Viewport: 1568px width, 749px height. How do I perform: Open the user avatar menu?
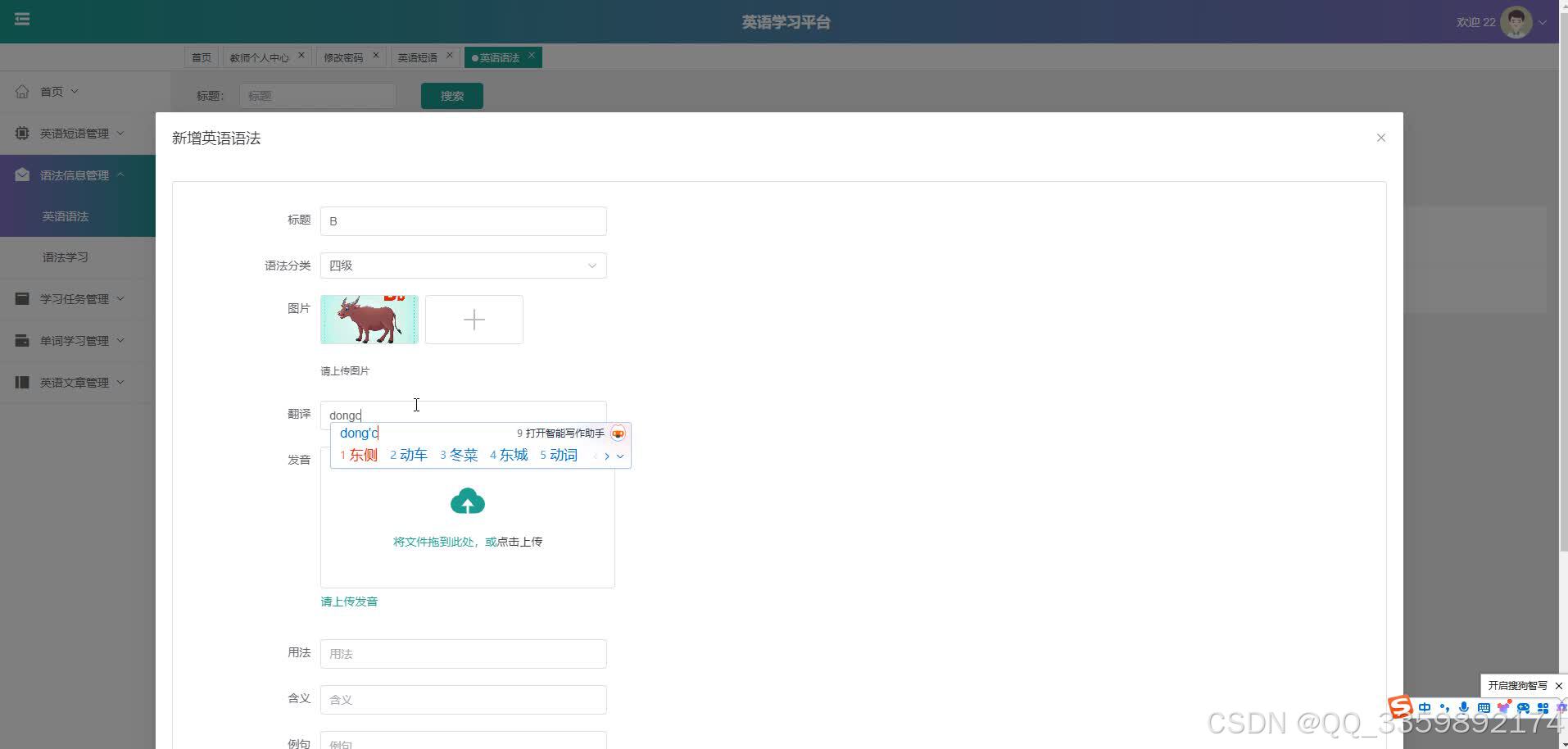(1516, 22)
